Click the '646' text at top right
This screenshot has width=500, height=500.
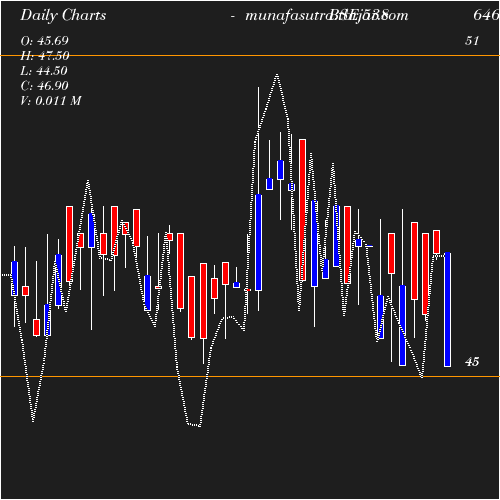pyautogui.click(x=486, y=15)
